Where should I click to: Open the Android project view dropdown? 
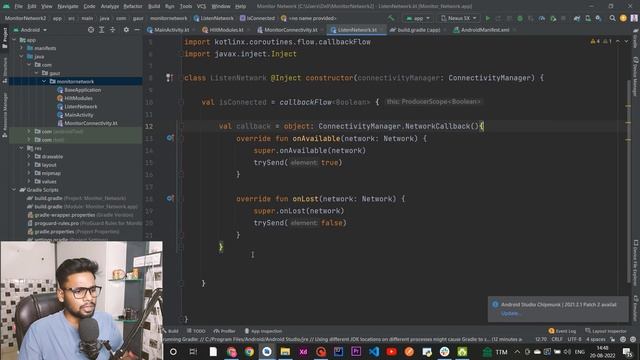30,30
